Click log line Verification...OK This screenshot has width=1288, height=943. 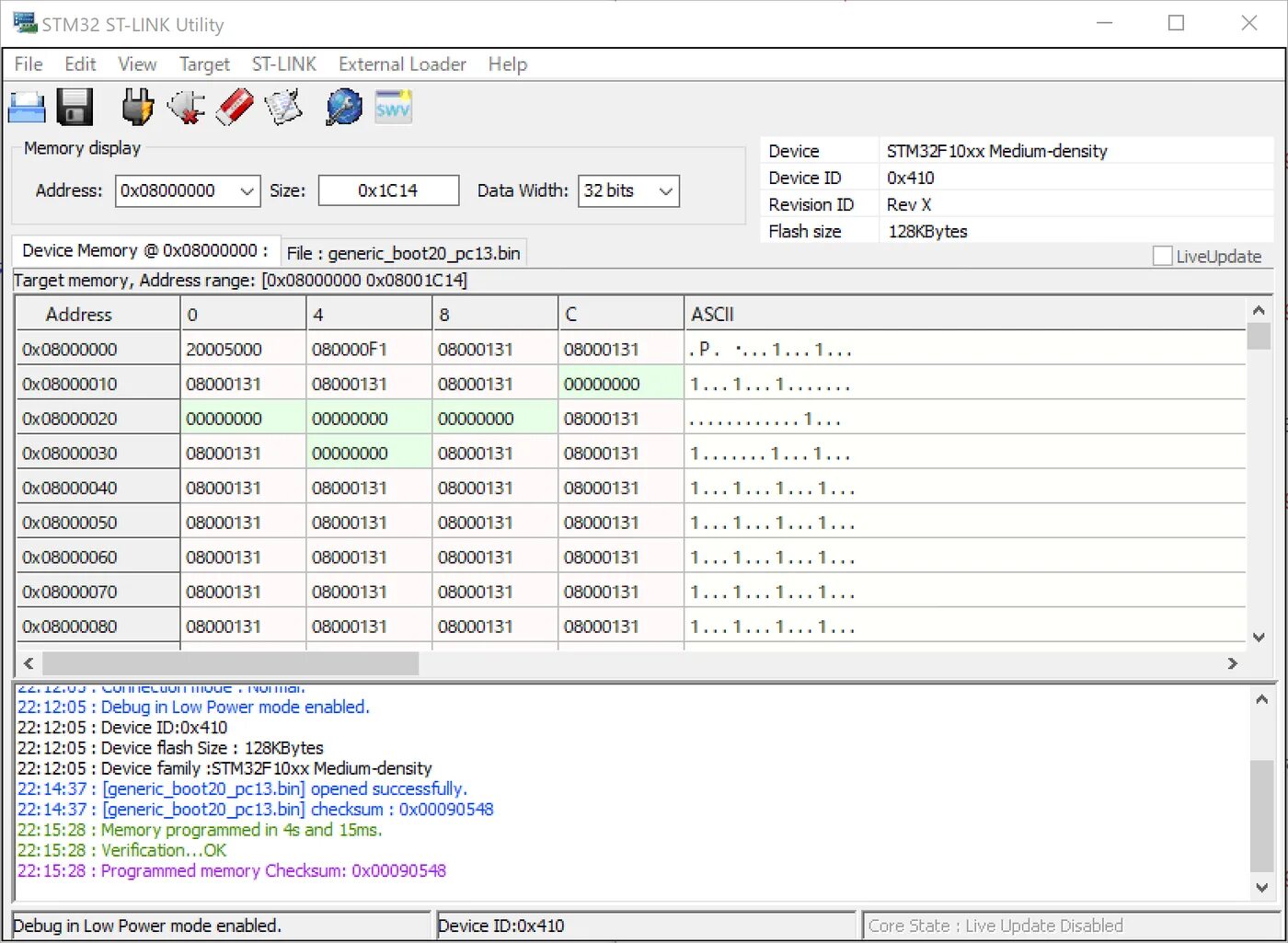coord(121,850)
